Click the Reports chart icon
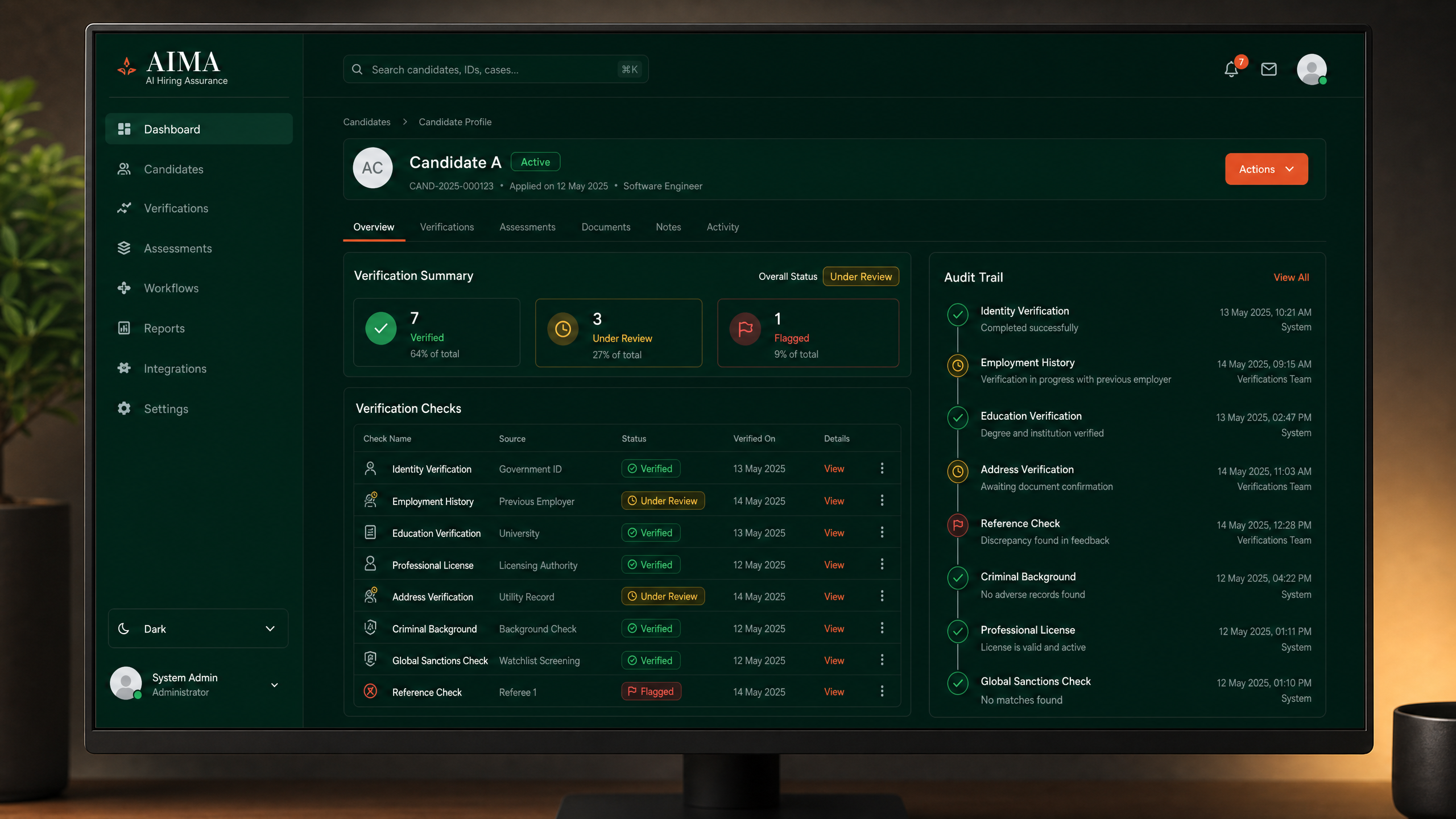The width and height of the screenshot is (1456, 819). point(124,328)
